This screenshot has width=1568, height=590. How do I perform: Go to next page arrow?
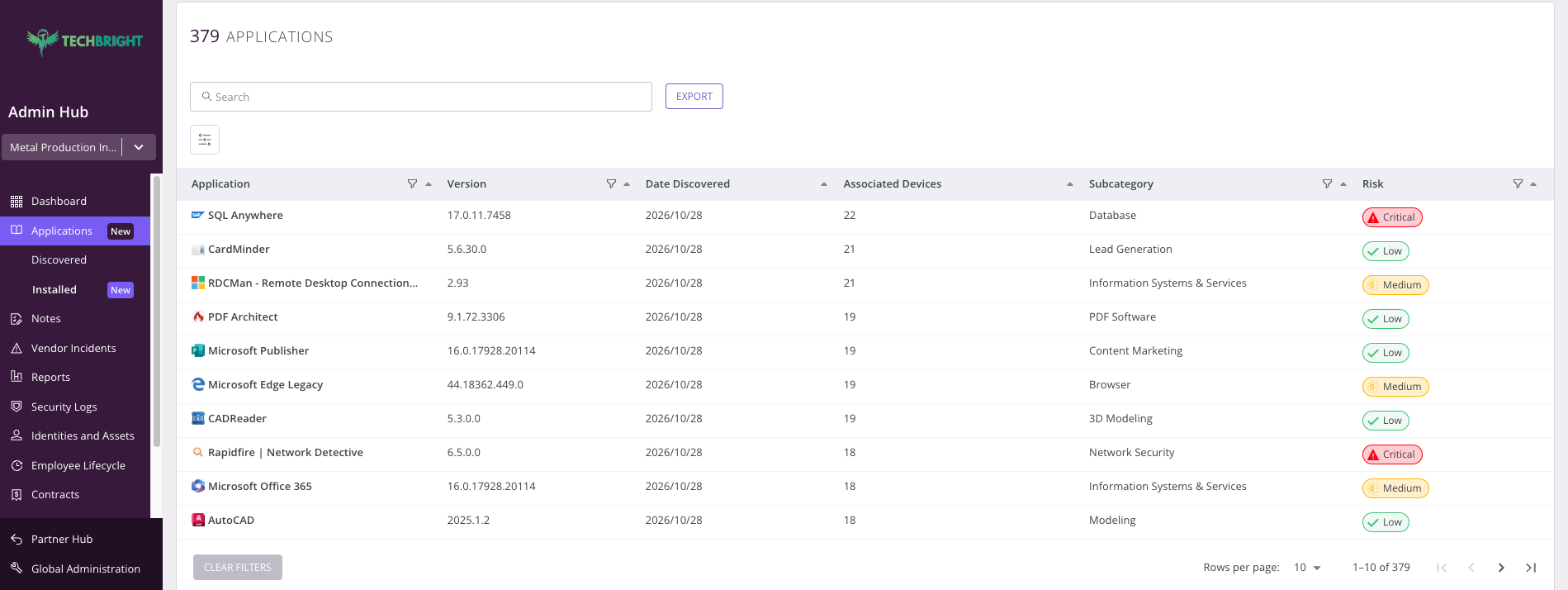click(1501, 568)
